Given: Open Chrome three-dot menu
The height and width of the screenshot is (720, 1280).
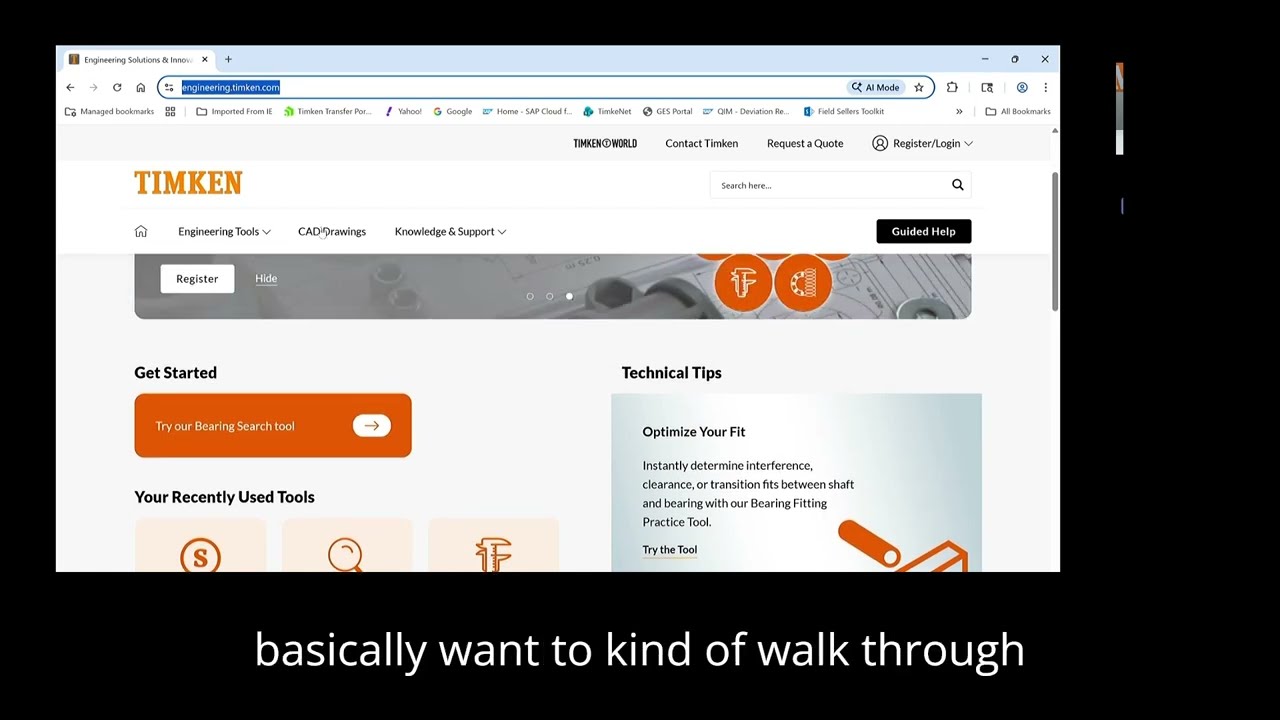Looking at the screenshot, I should pyautogui.click(x=1045, y=87).
